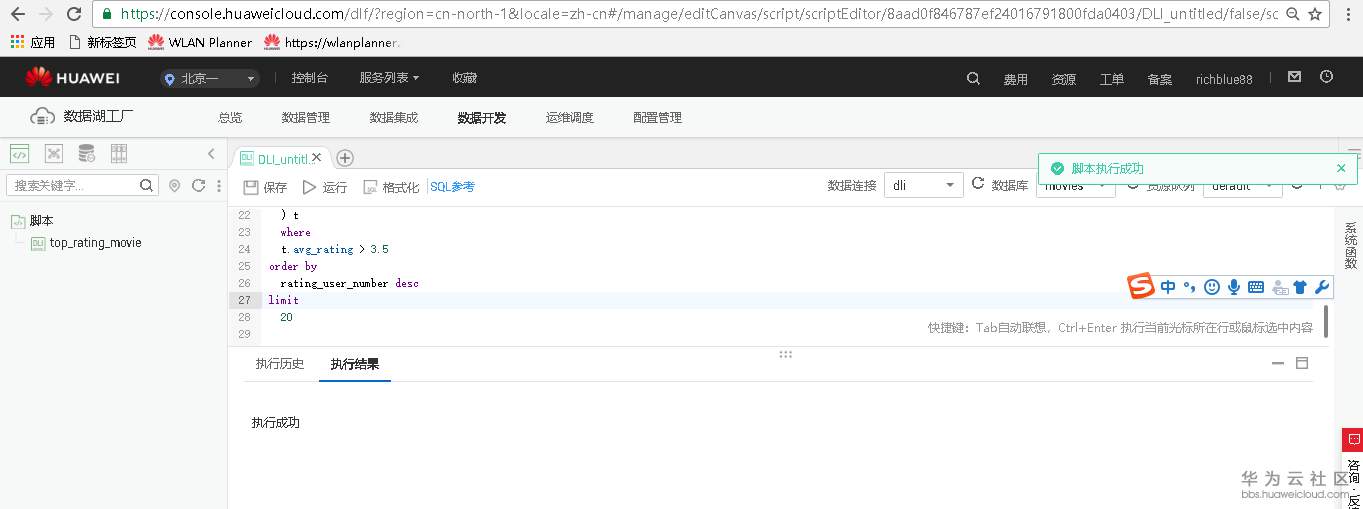The image size is (1363, 509).
Task: Format the SQL with 格式化
Action: pos(391,187)
